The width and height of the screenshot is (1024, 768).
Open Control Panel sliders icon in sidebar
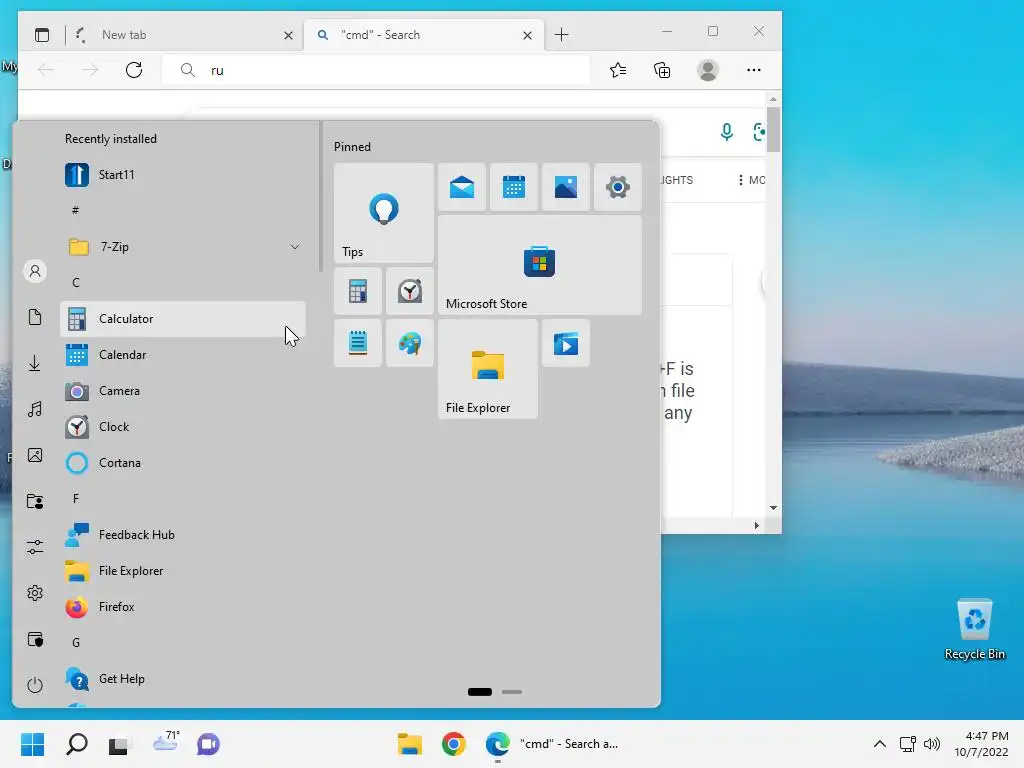tap(35, 547)
